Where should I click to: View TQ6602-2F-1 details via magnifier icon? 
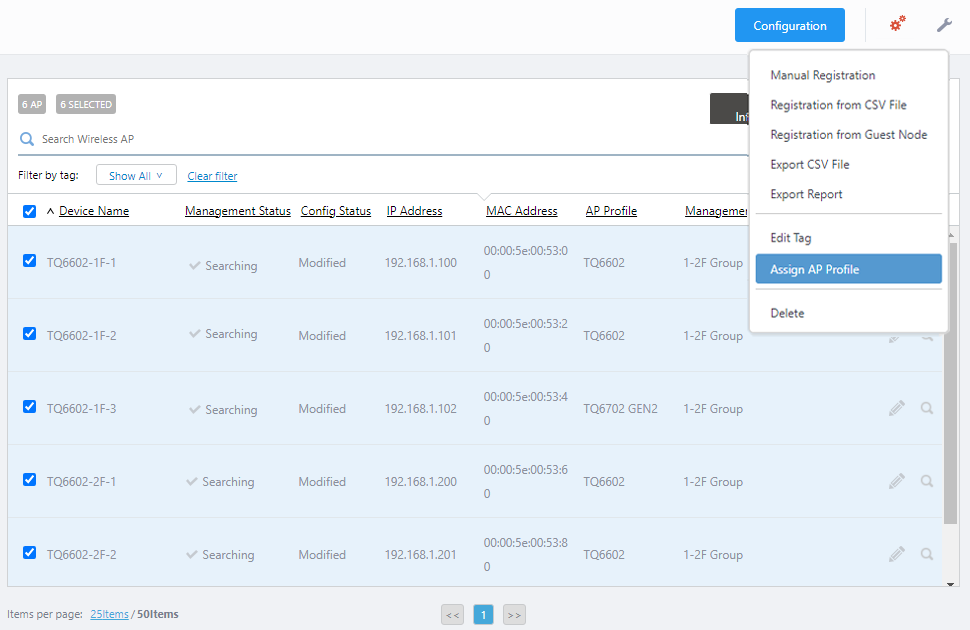click(x=927, y=481)
